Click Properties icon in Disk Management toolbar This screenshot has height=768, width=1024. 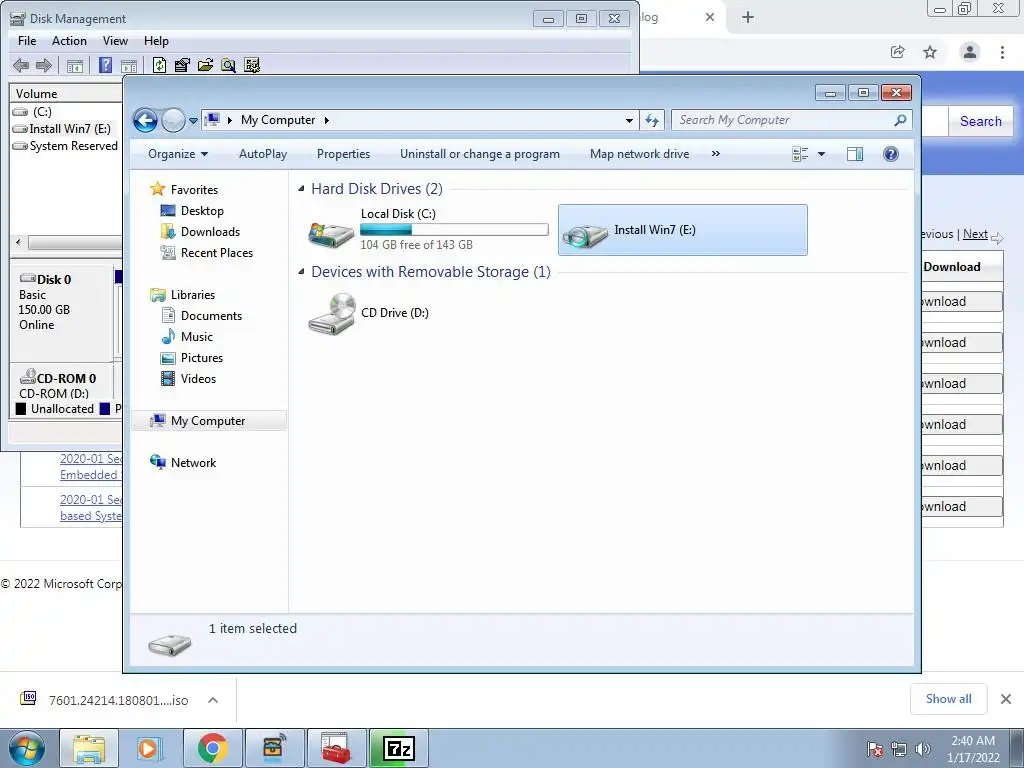pos(182,65)
